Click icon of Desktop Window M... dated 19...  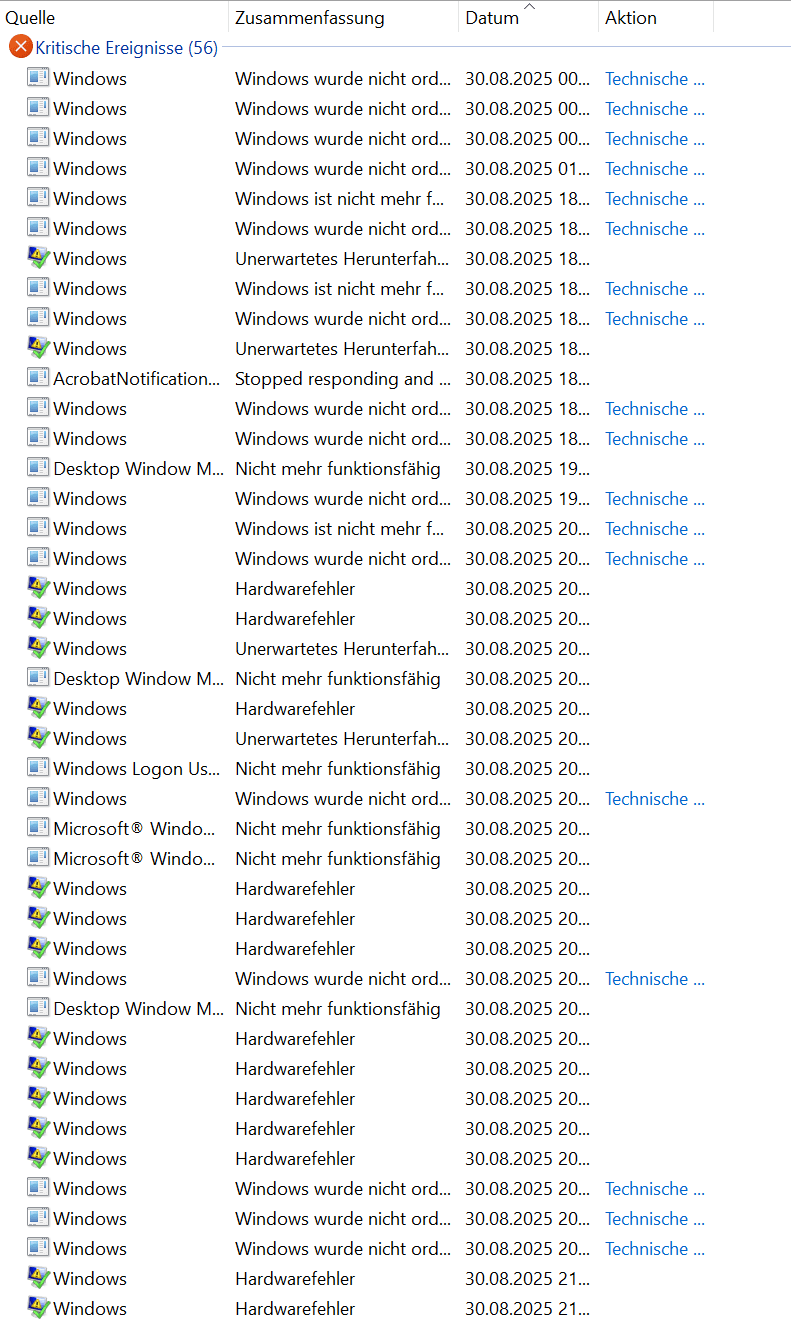[x=38, y=468]
